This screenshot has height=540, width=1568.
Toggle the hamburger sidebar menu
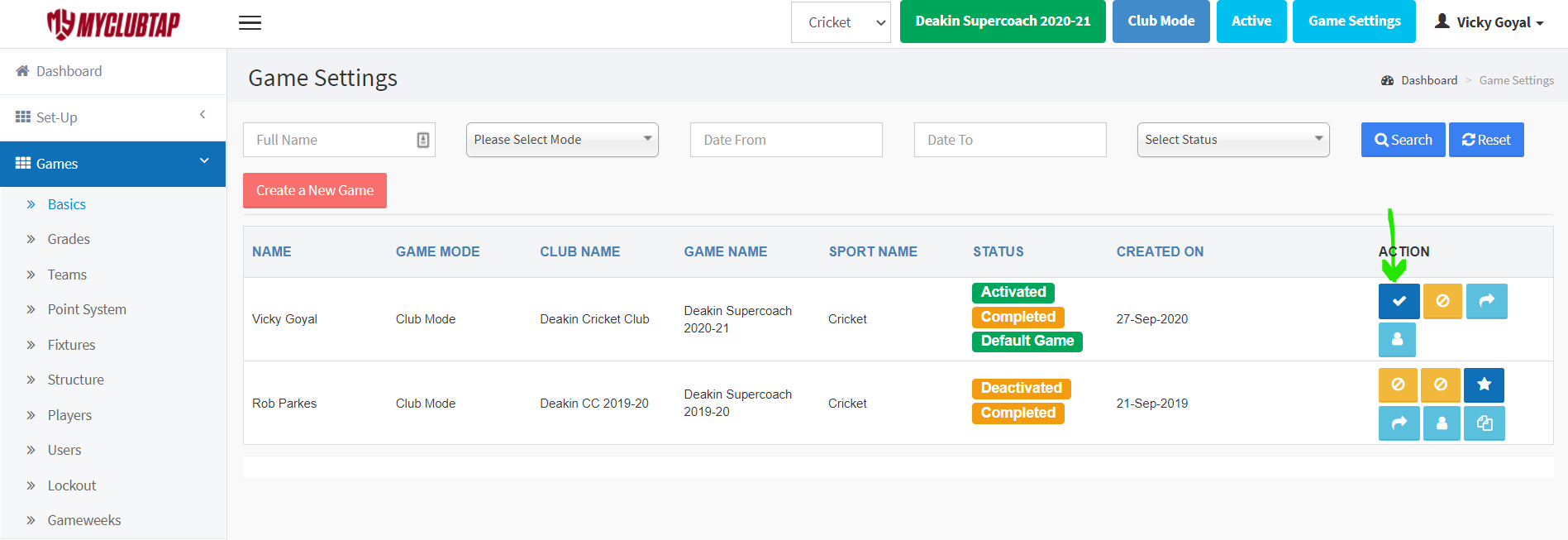tap(250, 23)
